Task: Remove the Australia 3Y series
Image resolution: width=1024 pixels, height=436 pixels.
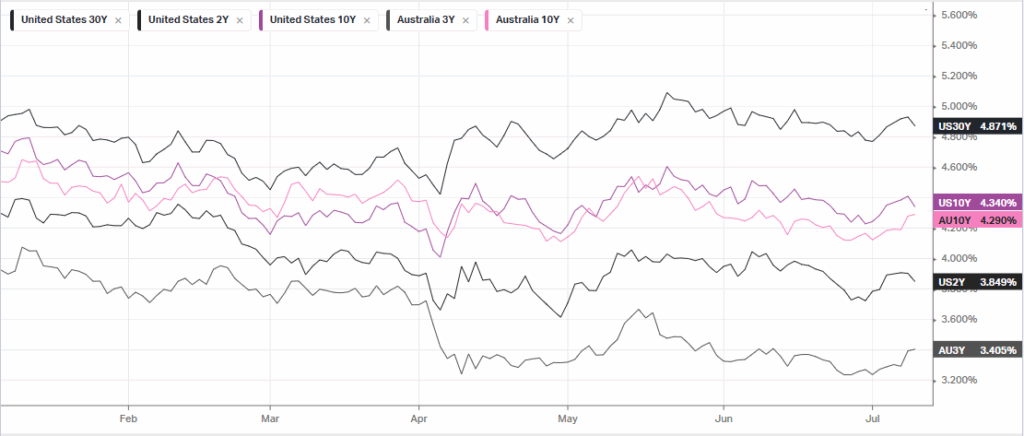Action: click(465, 20)
